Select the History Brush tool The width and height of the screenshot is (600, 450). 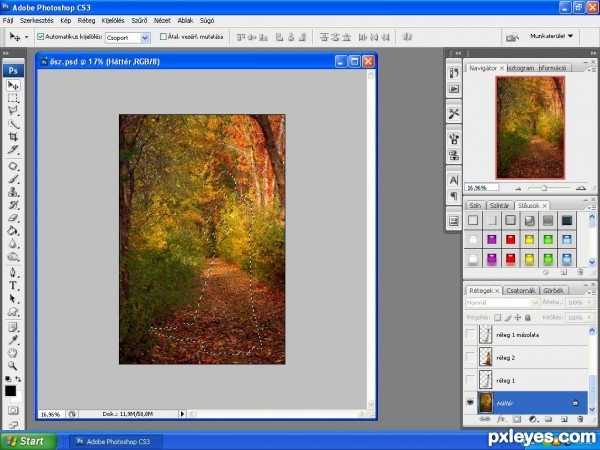pyautogui.click(x=13, y=205)
